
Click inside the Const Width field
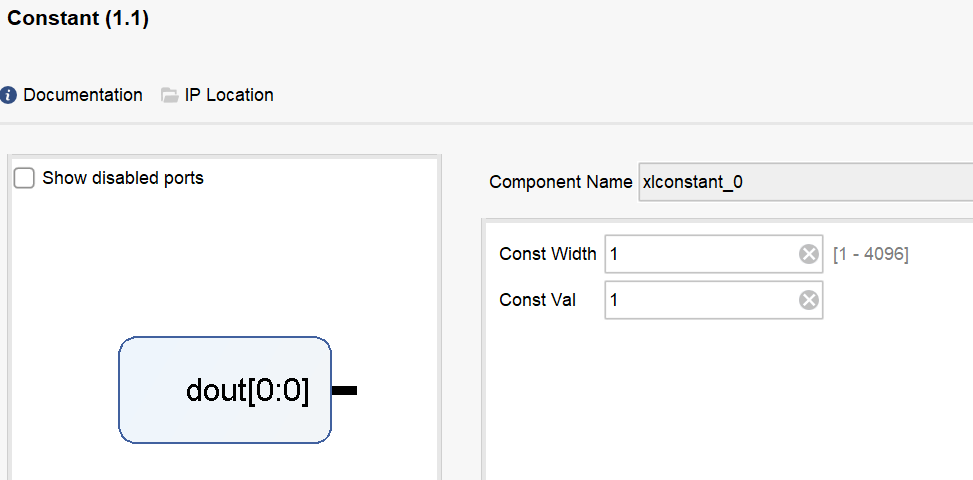[x=714, y=254]
